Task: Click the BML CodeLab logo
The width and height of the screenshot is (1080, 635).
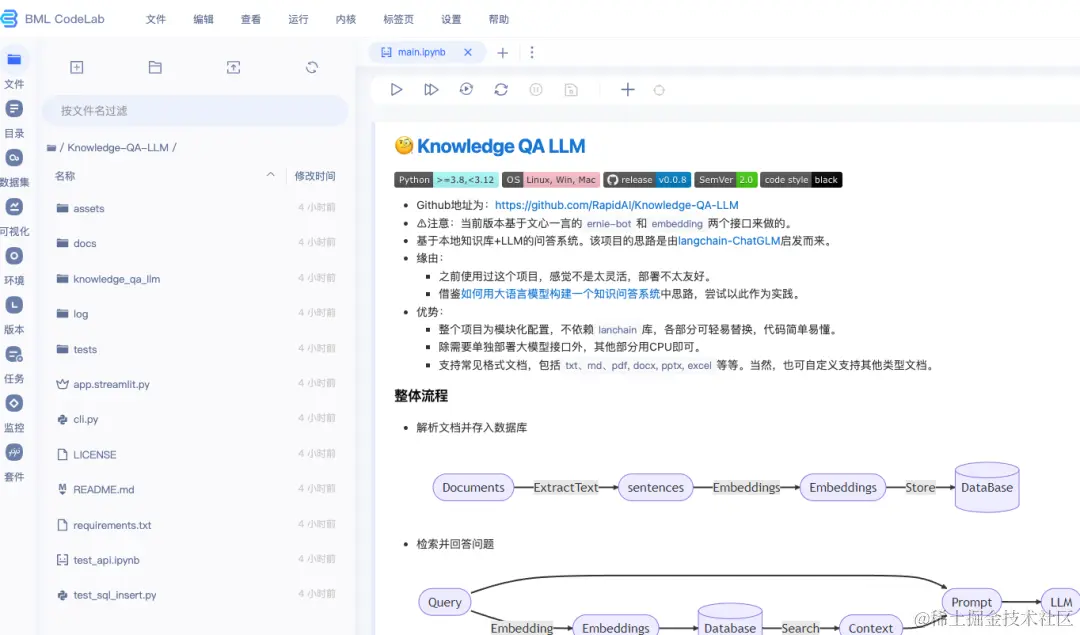Action: pyautogui.click(x=52, y=19)
